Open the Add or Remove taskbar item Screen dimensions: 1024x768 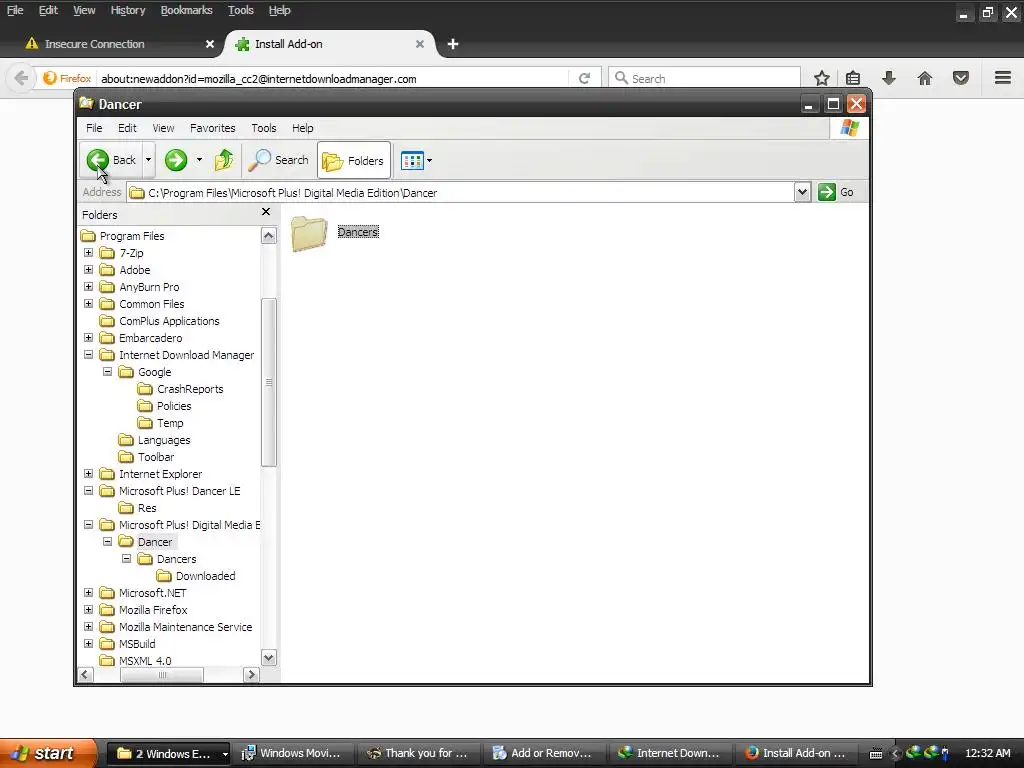543,753
